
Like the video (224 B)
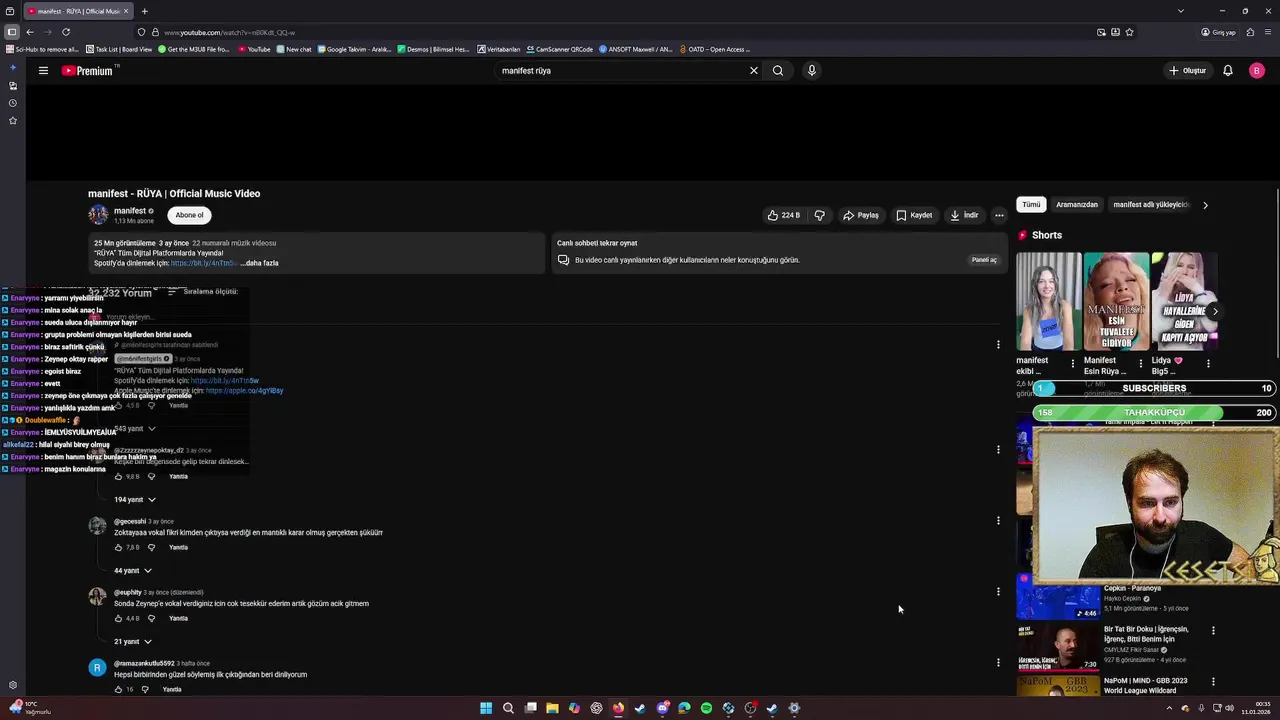coord(783,215)
